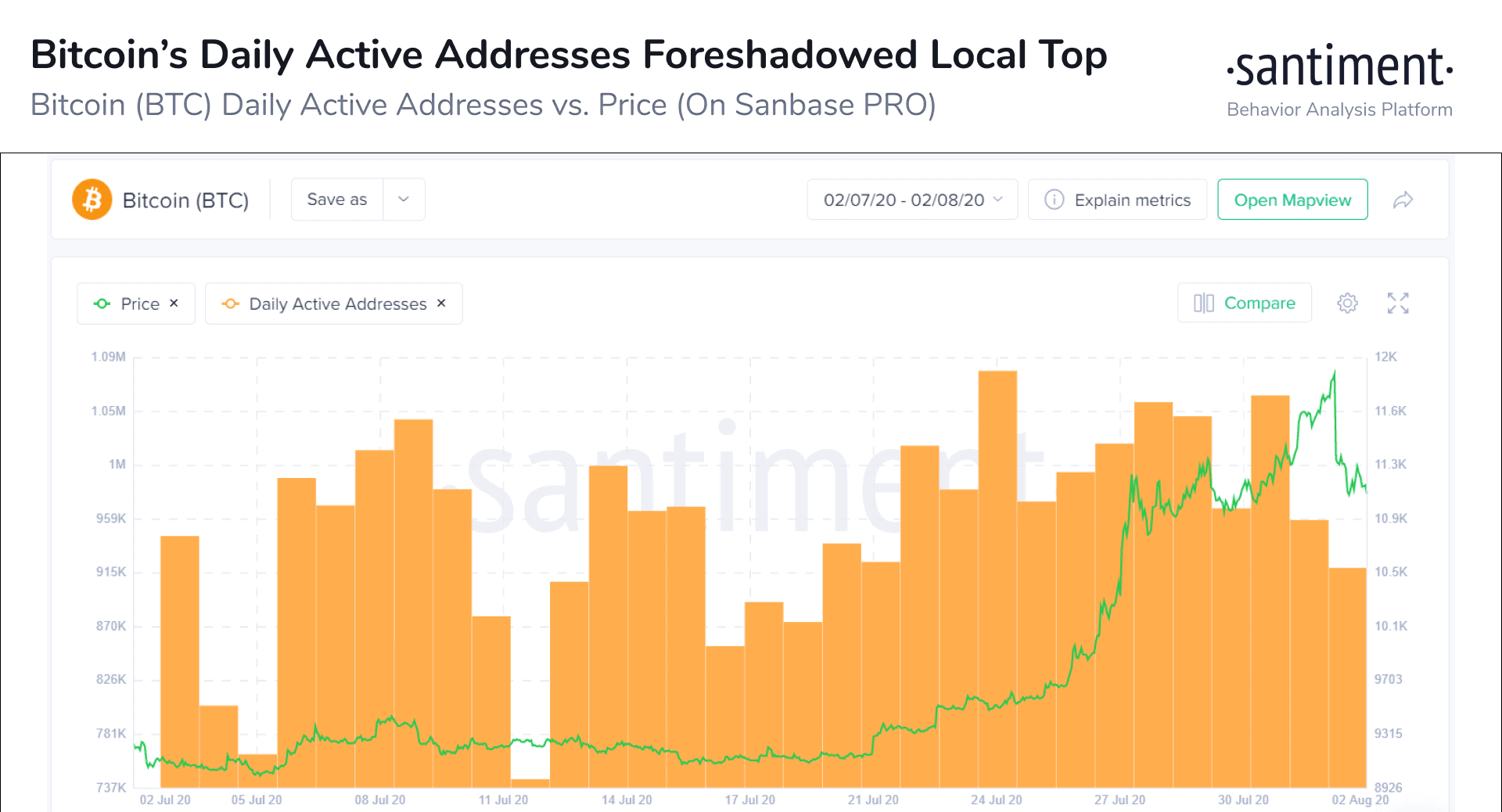The width and height of the screenshot is (1502, 812).
Task: Click the Compare button
Action: tap(1245, 303)
